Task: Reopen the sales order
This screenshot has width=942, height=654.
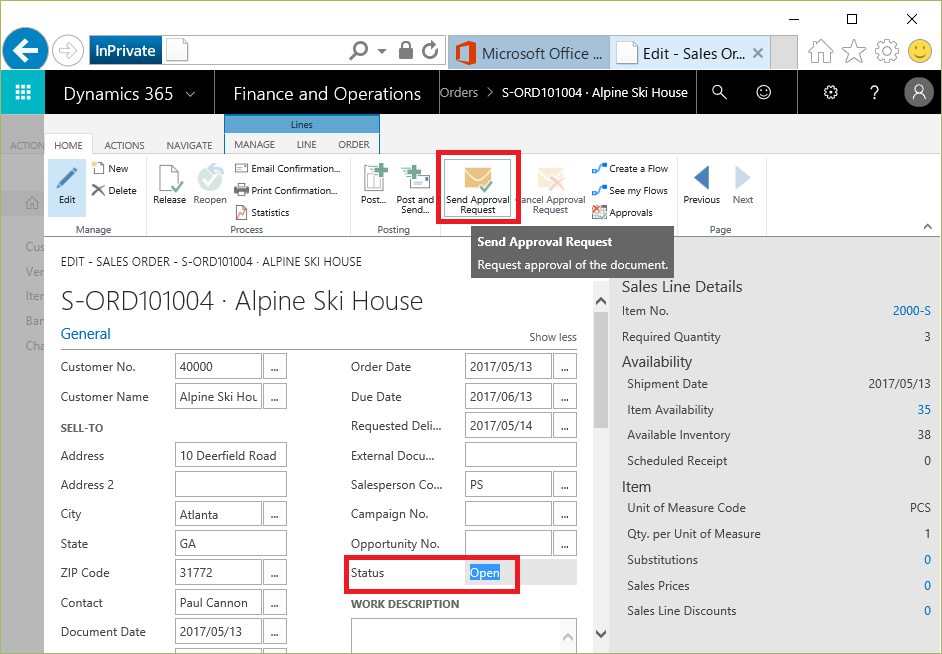Action: click(210, 185)
